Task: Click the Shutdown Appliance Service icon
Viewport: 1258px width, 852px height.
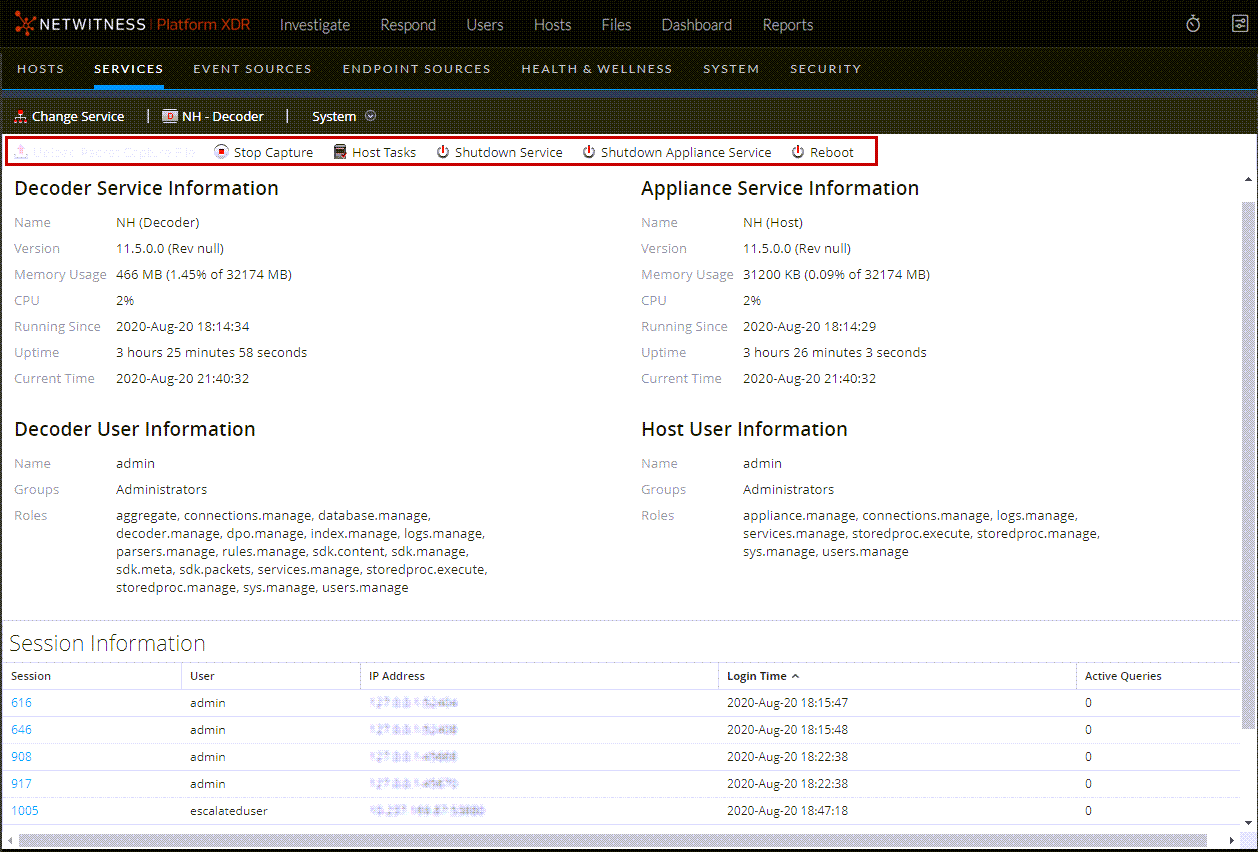Action: pos(588,151)
